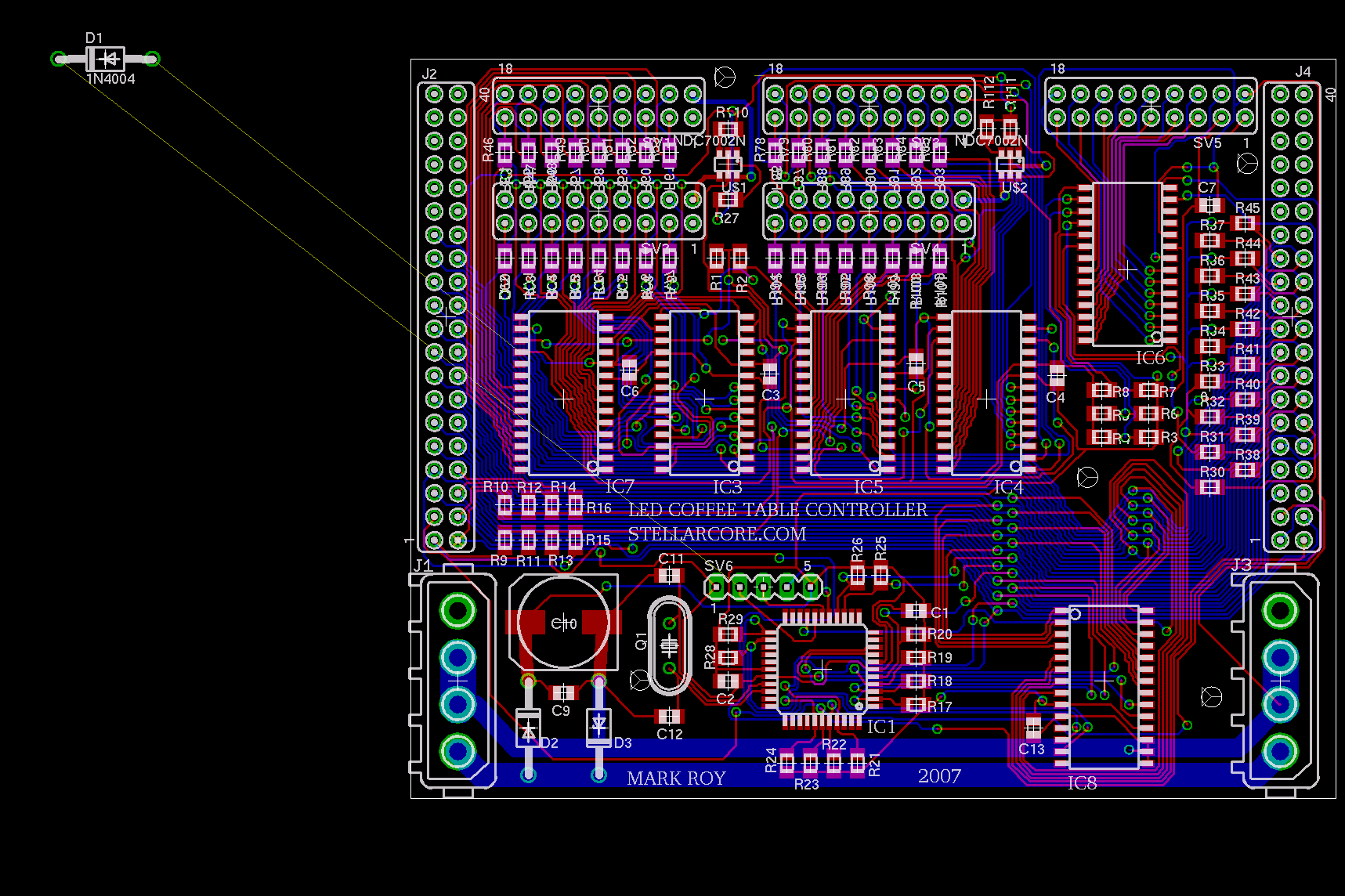1345x896 pixels.
Task: Select the IC4 label
Action: coord(1008,487)
